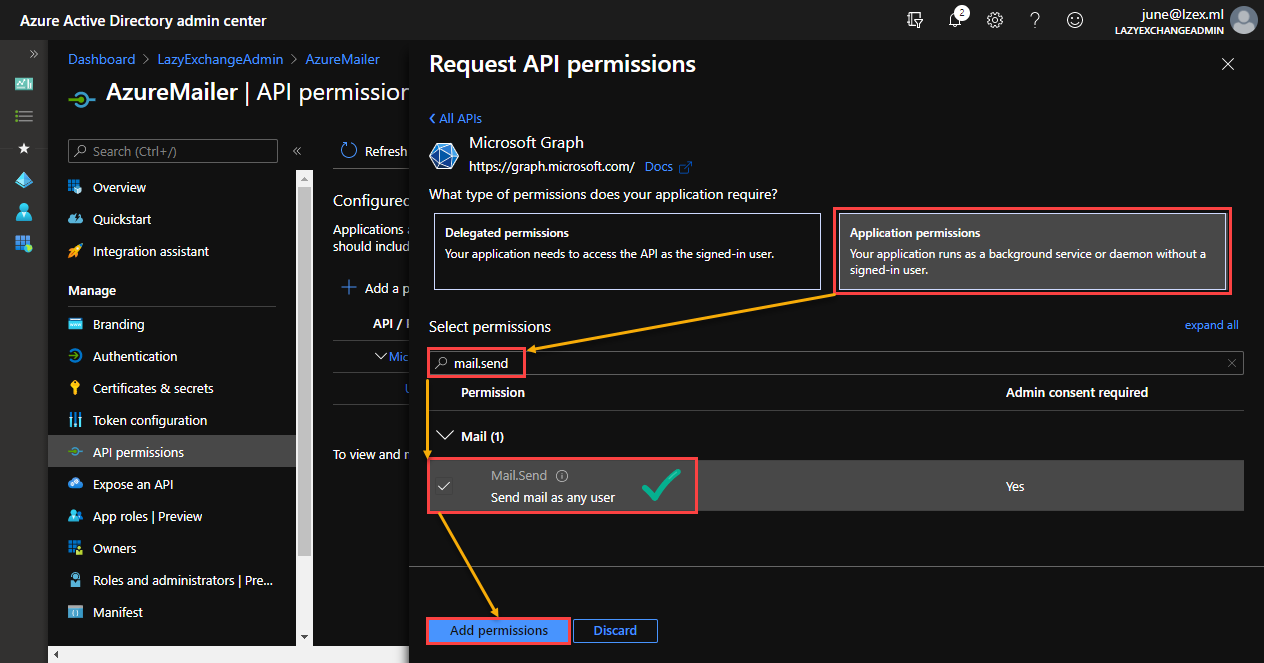Open the Overview menu item
This screenshot has width=1264, height=663.
172,187
